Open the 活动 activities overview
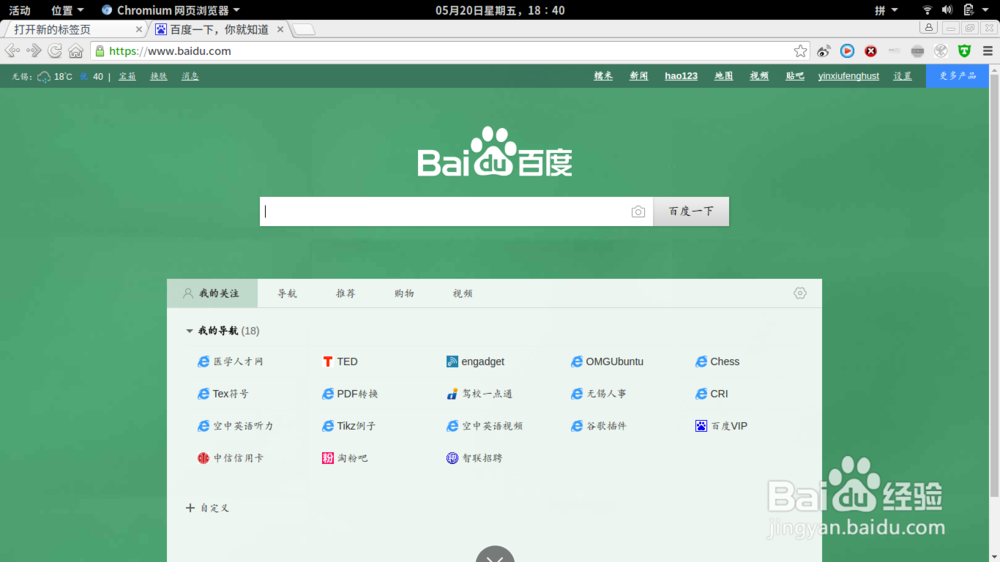Screen dimensions: 1000x562 pos(19,10)
